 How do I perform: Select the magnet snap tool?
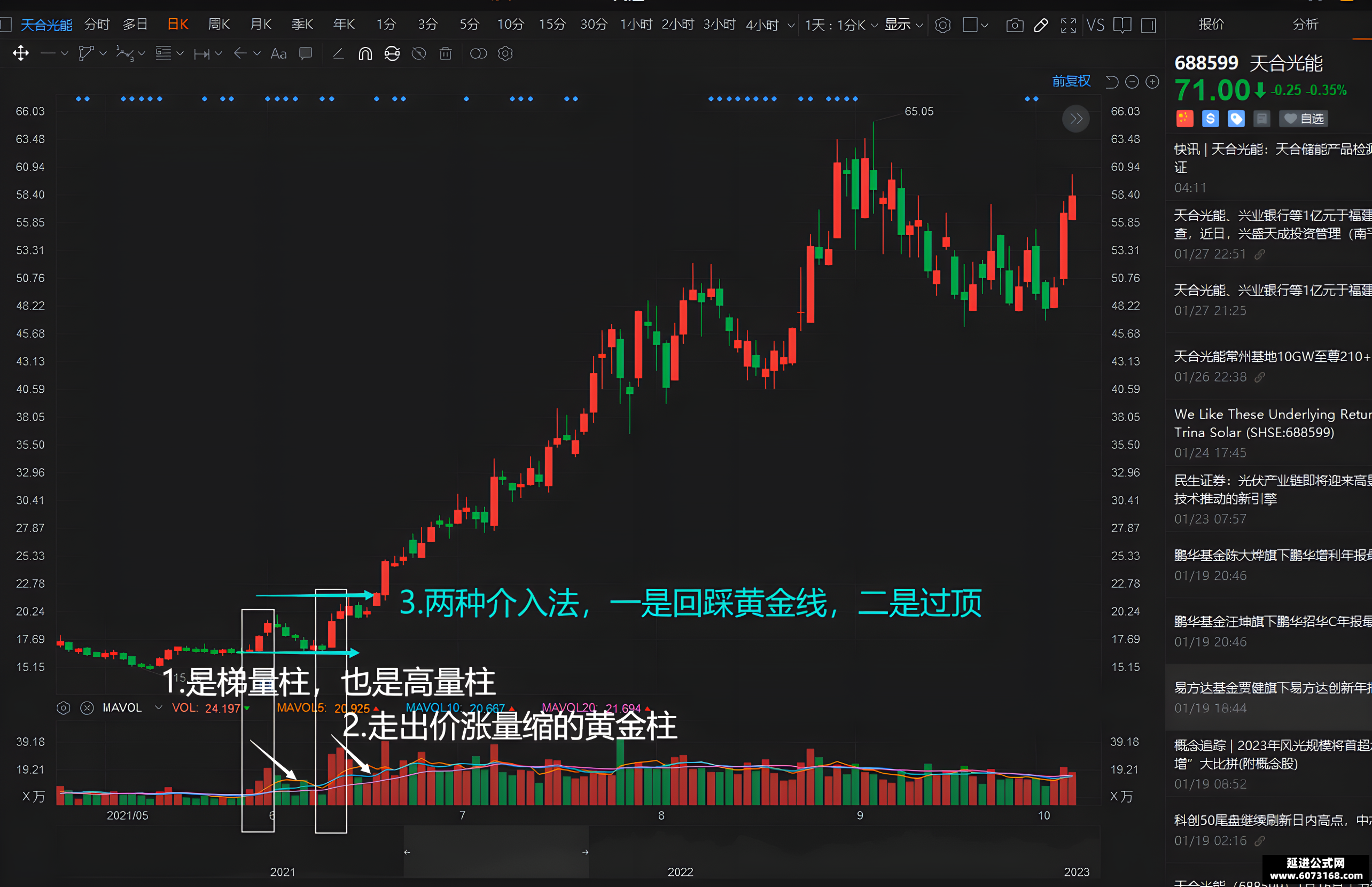(x=365, y=53)
